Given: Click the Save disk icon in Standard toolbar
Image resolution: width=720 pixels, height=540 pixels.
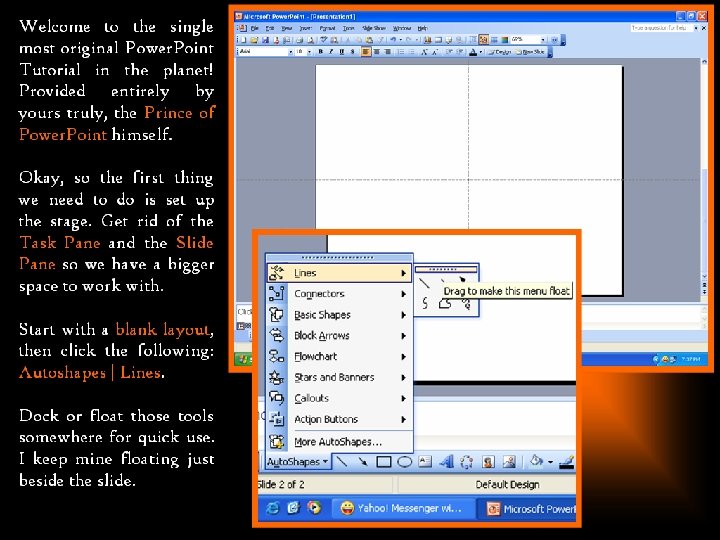Looking at the screenshot, I should (x=265, y=40).
